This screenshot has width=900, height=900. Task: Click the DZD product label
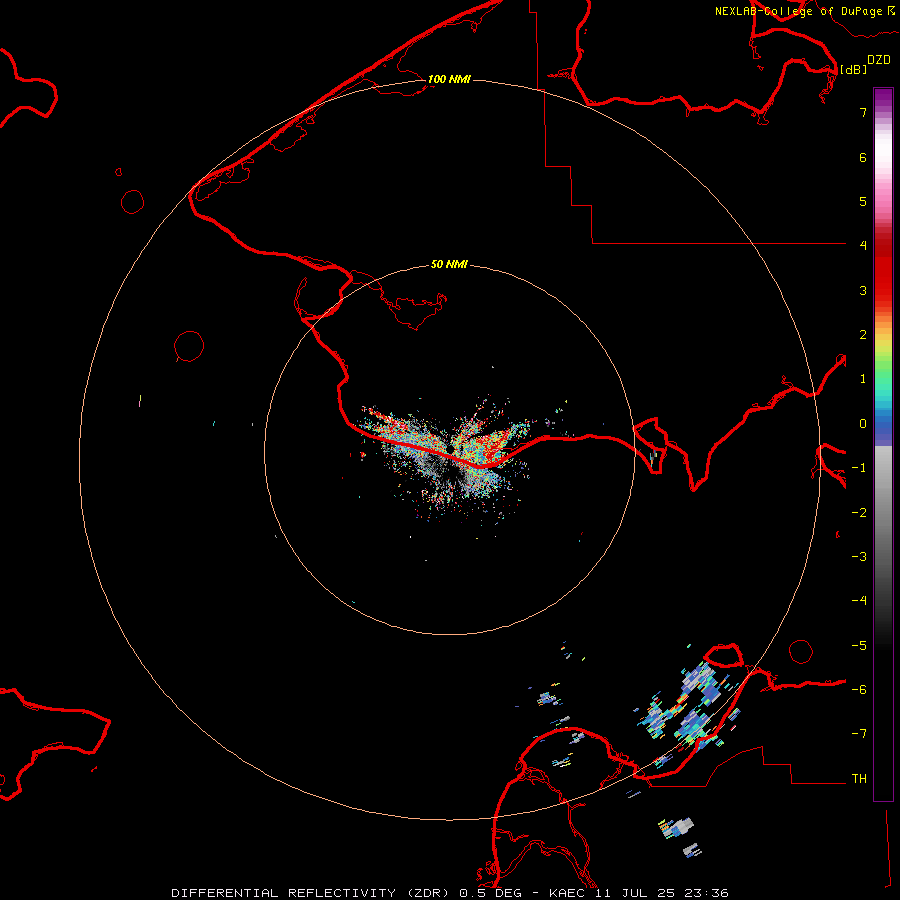(879, 60)
